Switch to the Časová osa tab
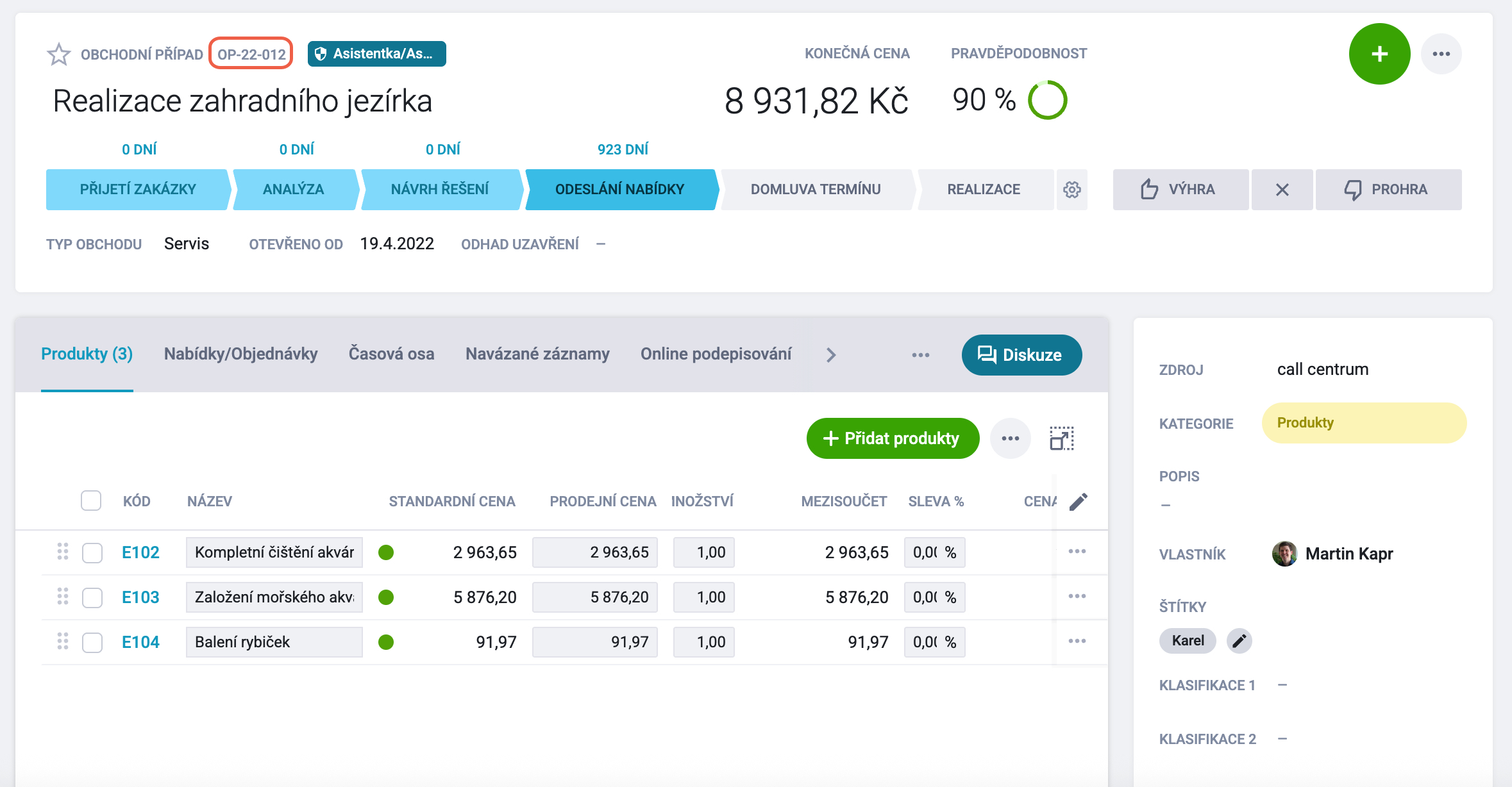Screen dimensions: 1512x787 point(391,354)
